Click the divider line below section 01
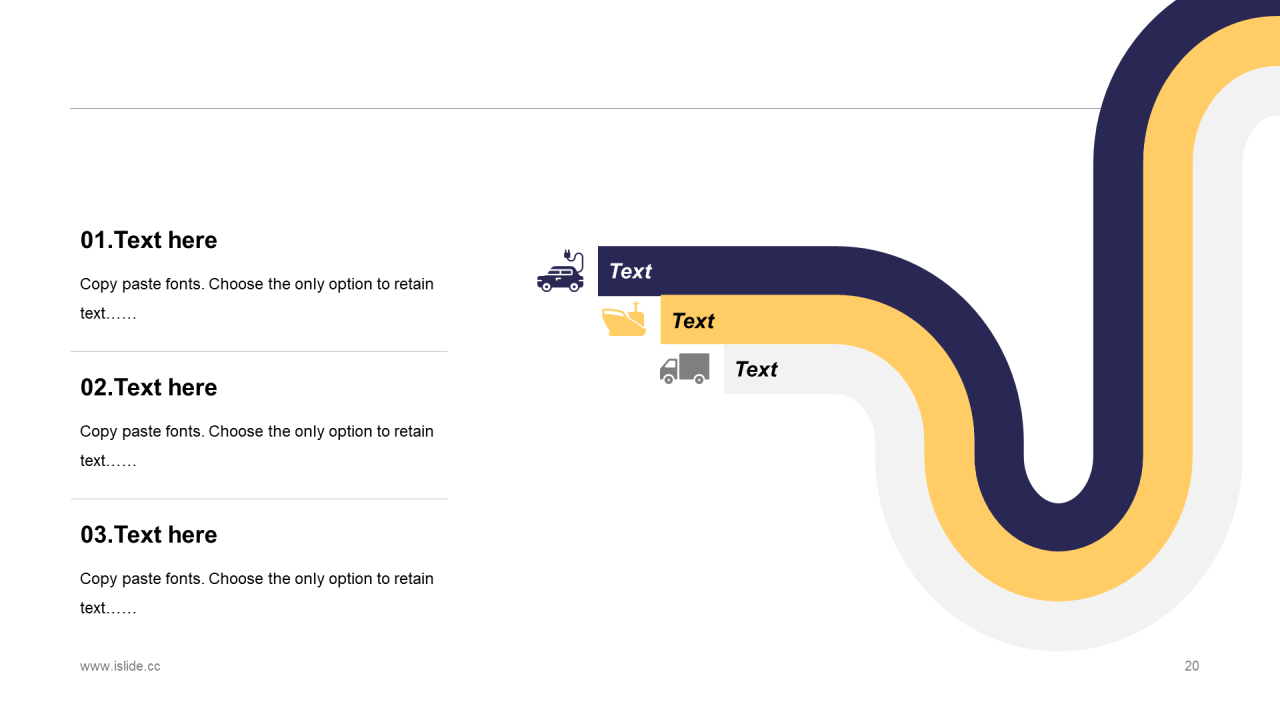 pyautogui.click(x=259, y=351)
